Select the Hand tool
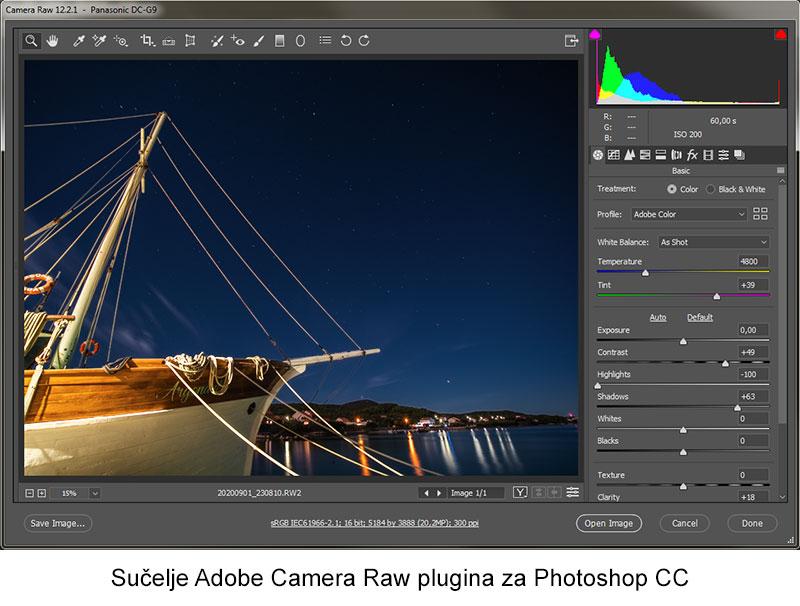Screen dimensions: 800x606 [51, 41]
